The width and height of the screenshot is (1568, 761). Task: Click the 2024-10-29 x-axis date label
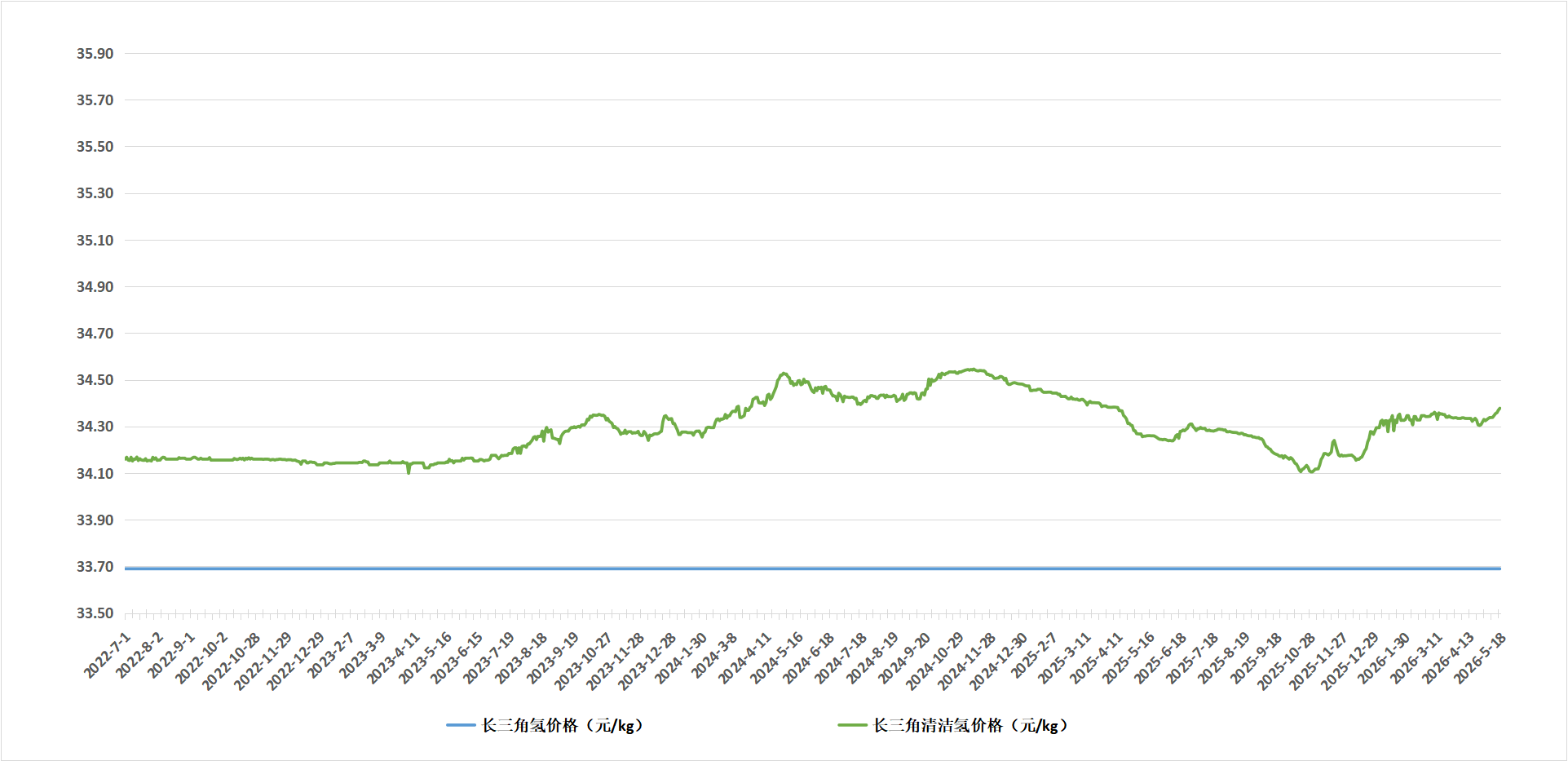934,661
